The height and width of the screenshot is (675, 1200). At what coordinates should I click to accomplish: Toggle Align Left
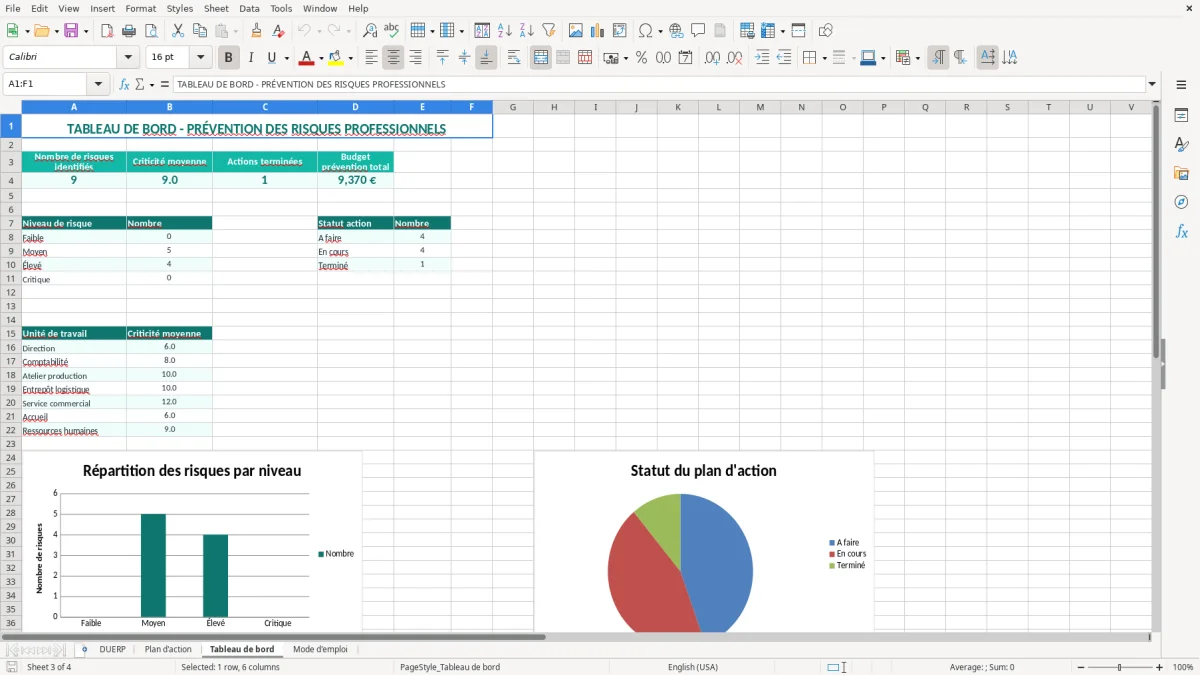pos(371,58)
